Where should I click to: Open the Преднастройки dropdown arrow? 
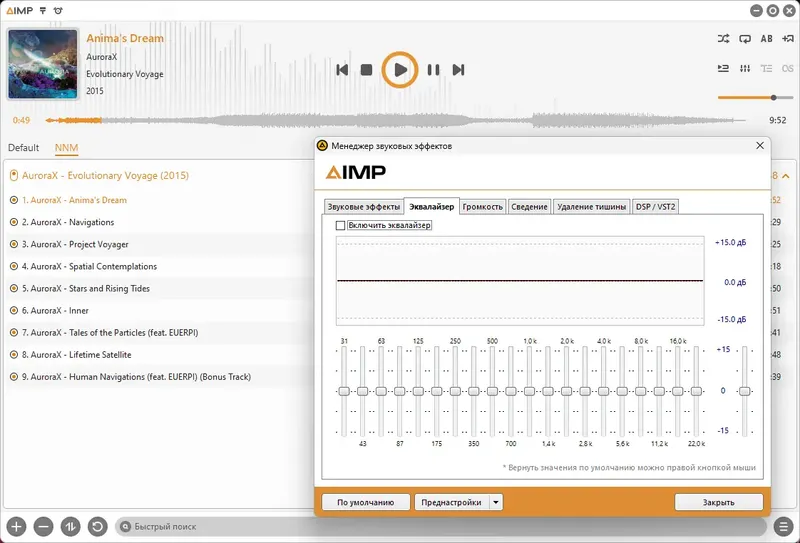(x=496, y=502)
